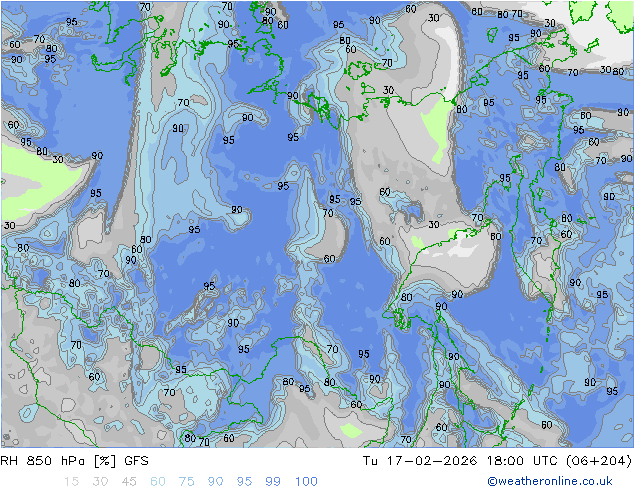The width and height of the screenshot is (634, 490).
Task: Select the 'Tu 17-02-2026 18:00 UTC (06+204)' timestamp
Action: [497, 461]
